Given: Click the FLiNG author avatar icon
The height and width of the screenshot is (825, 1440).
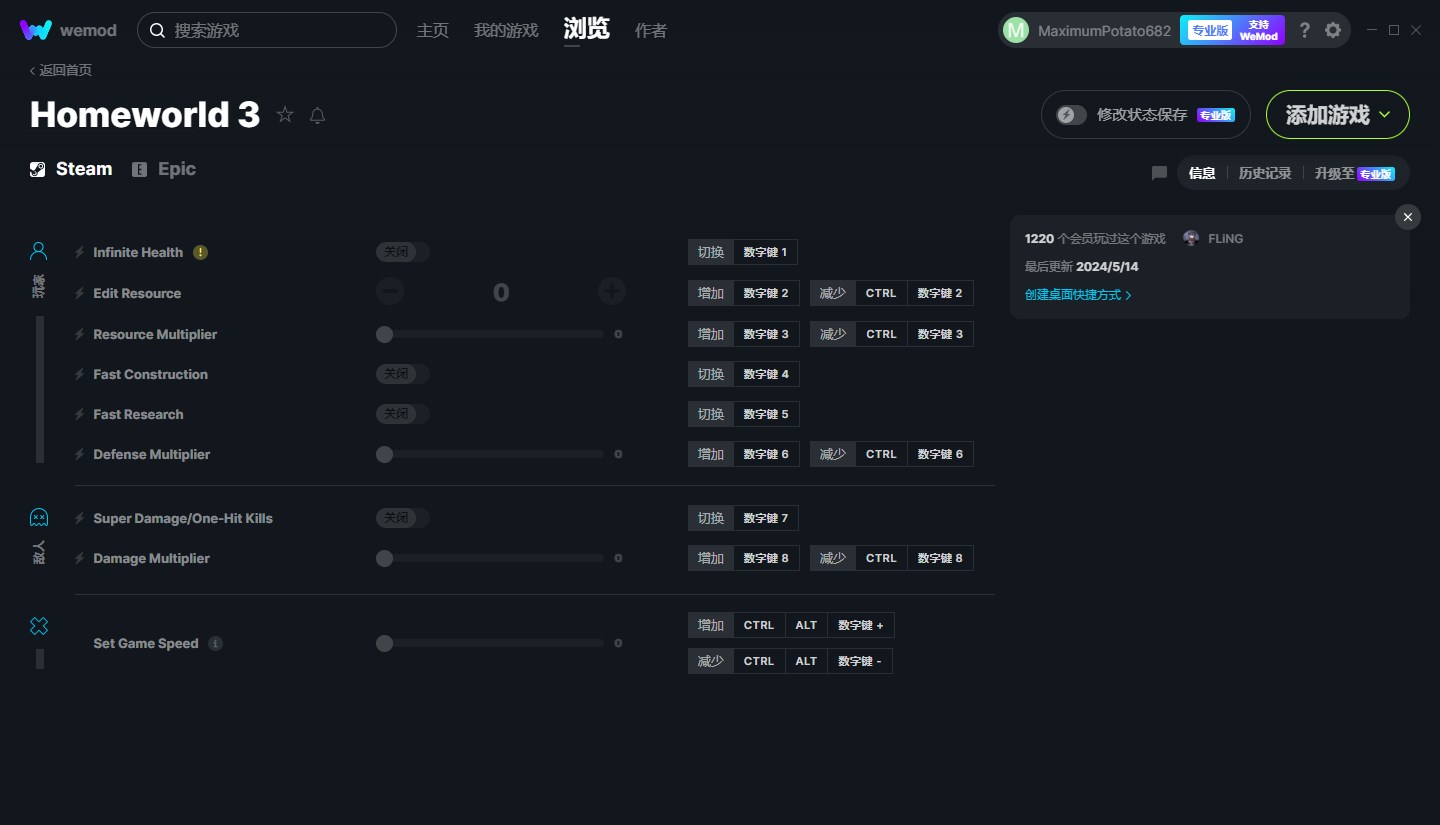Looking at the screenshot, I should click(x=1190, y=238).
